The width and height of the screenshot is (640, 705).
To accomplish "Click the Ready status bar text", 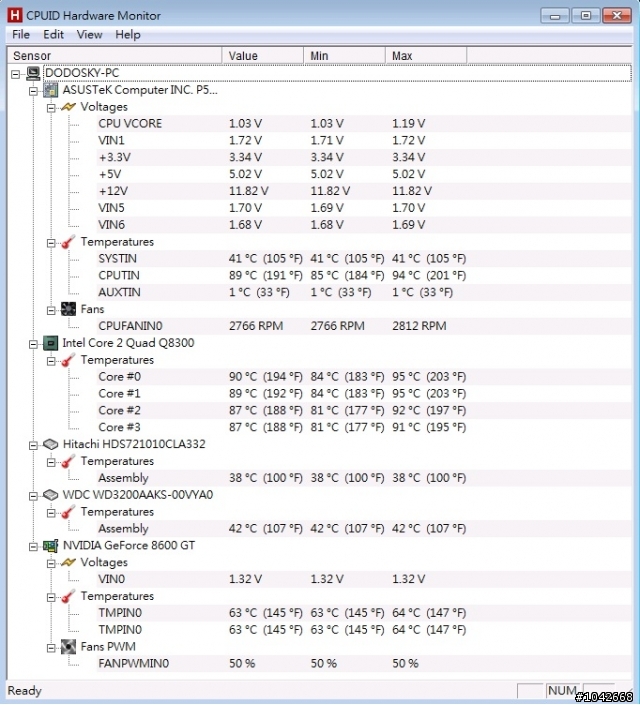I will pos(25,691).
